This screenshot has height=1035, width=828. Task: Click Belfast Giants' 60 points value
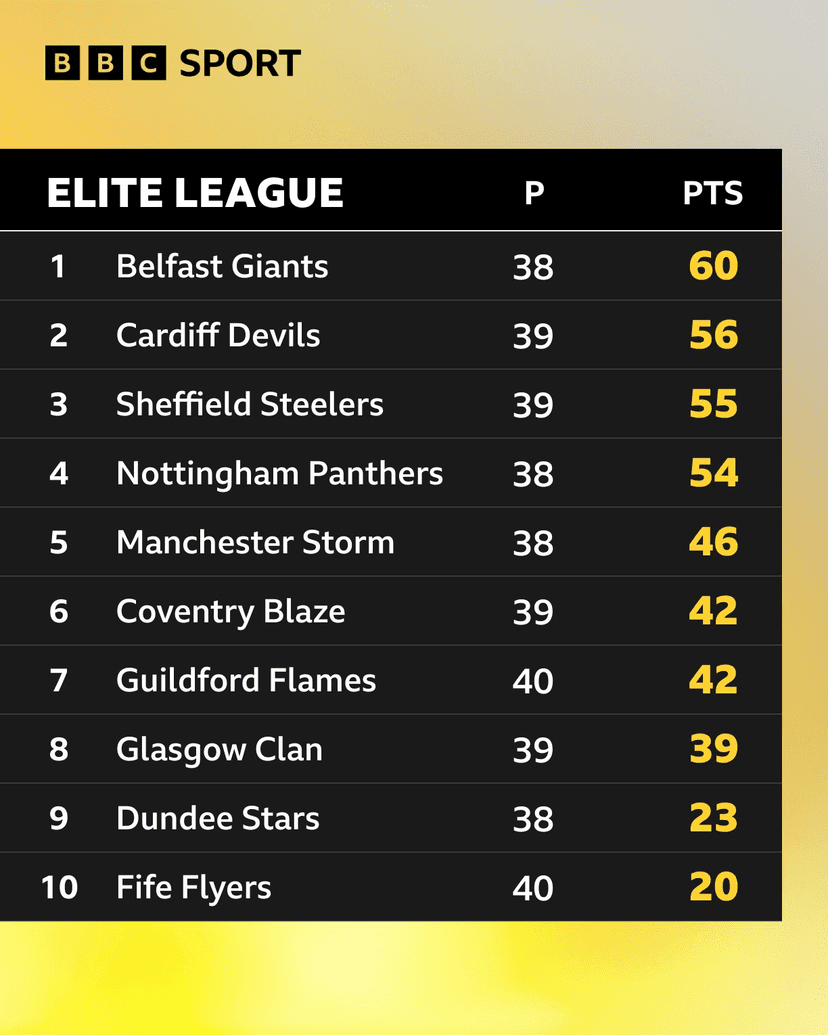click(713, 266)
